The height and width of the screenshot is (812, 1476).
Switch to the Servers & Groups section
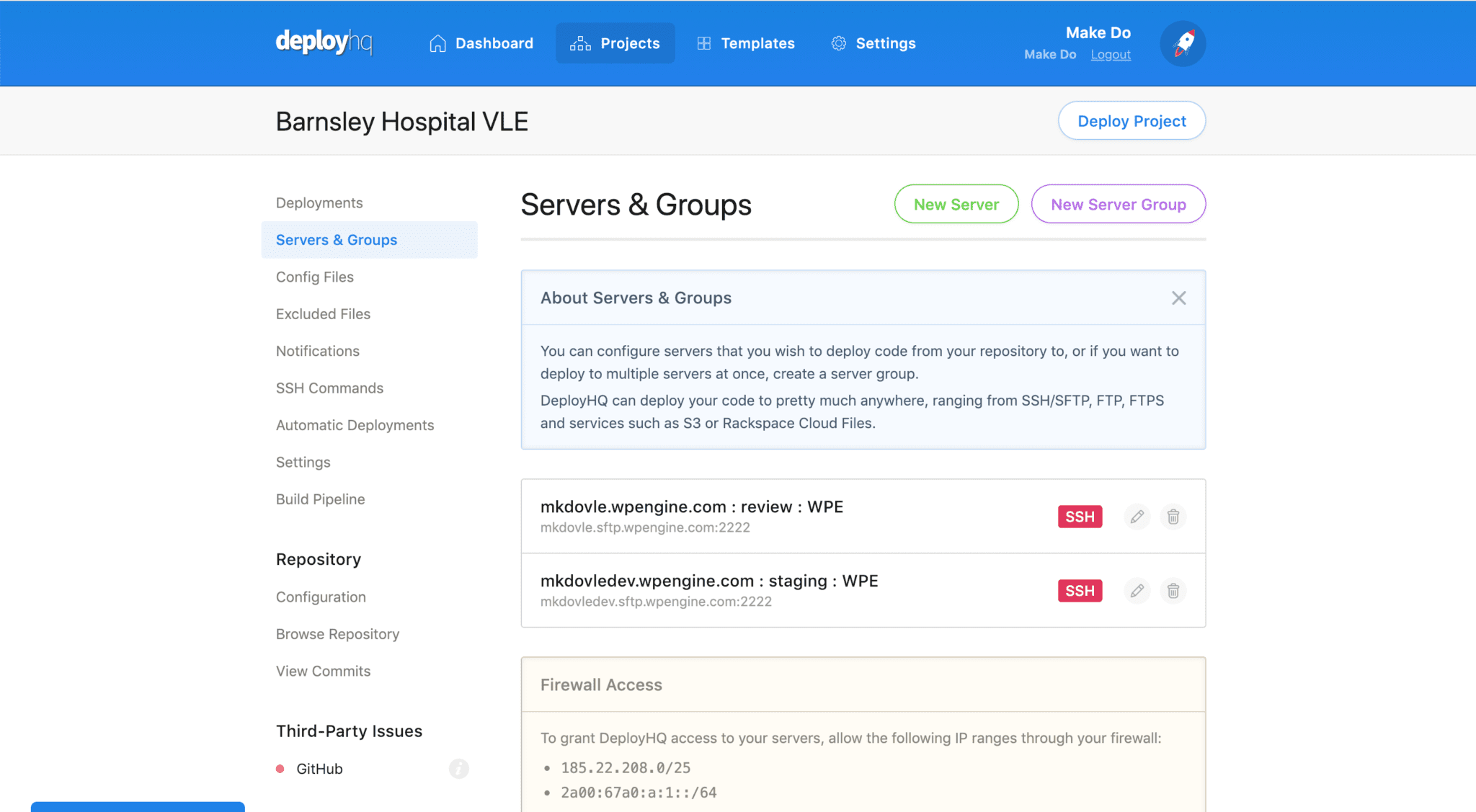click(x=336, y=239)
